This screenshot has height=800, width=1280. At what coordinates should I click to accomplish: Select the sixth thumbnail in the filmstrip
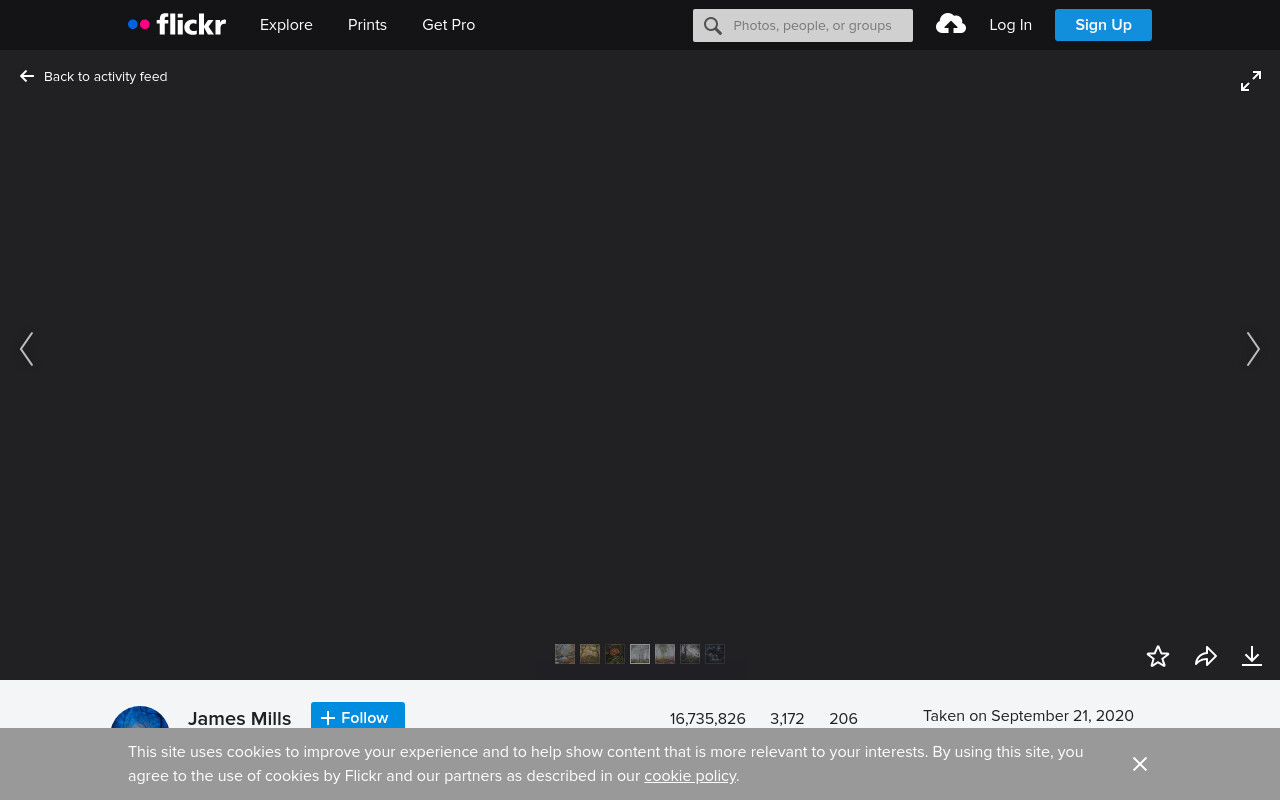[690, 654]
